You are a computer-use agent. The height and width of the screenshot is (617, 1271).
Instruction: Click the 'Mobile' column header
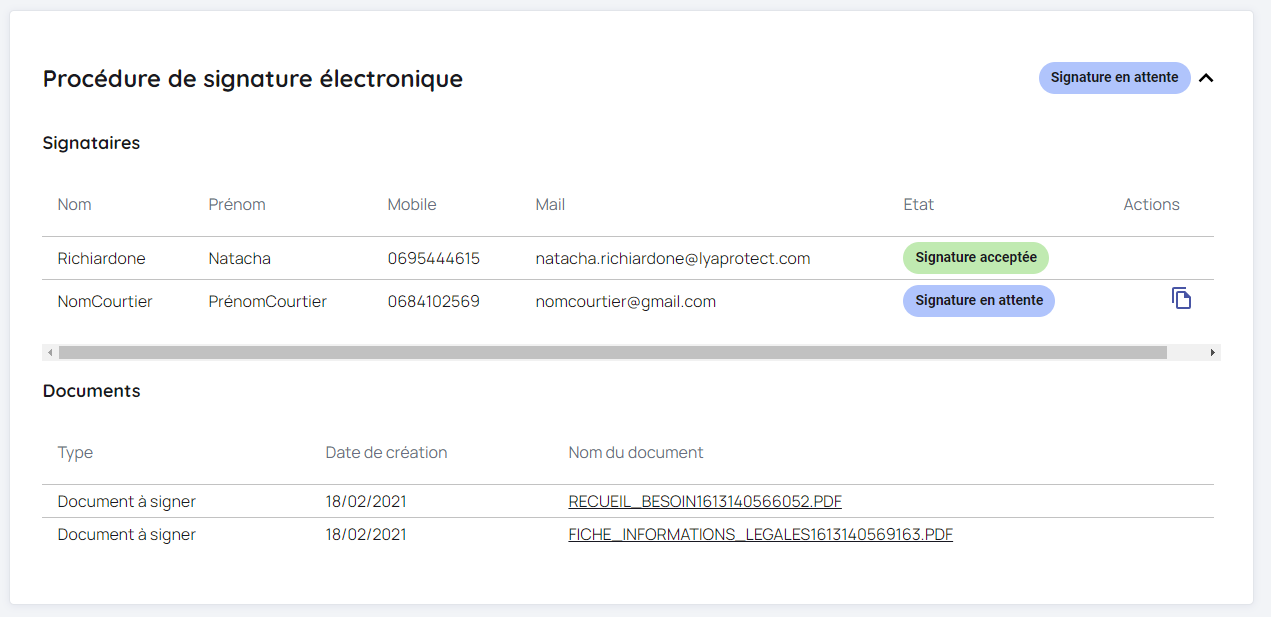click(412, 205)
